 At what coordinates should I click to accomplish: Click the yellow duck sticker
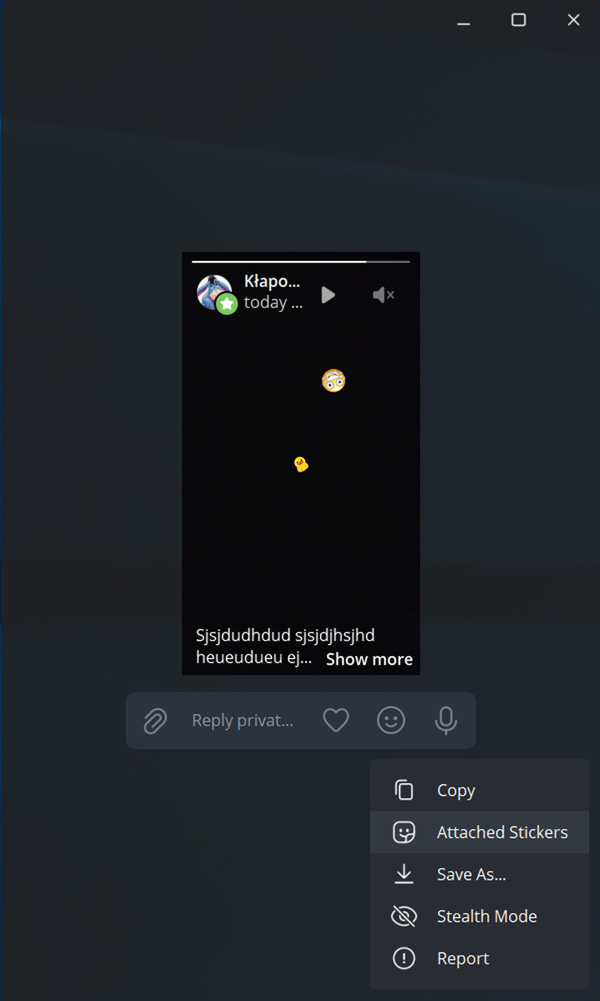click(x=301, y=464)
